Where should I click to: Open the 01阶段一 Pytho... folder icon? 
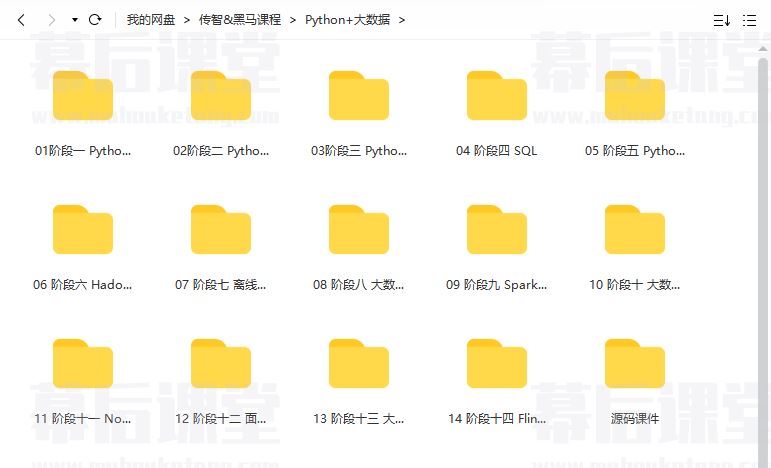coord(83,95)
